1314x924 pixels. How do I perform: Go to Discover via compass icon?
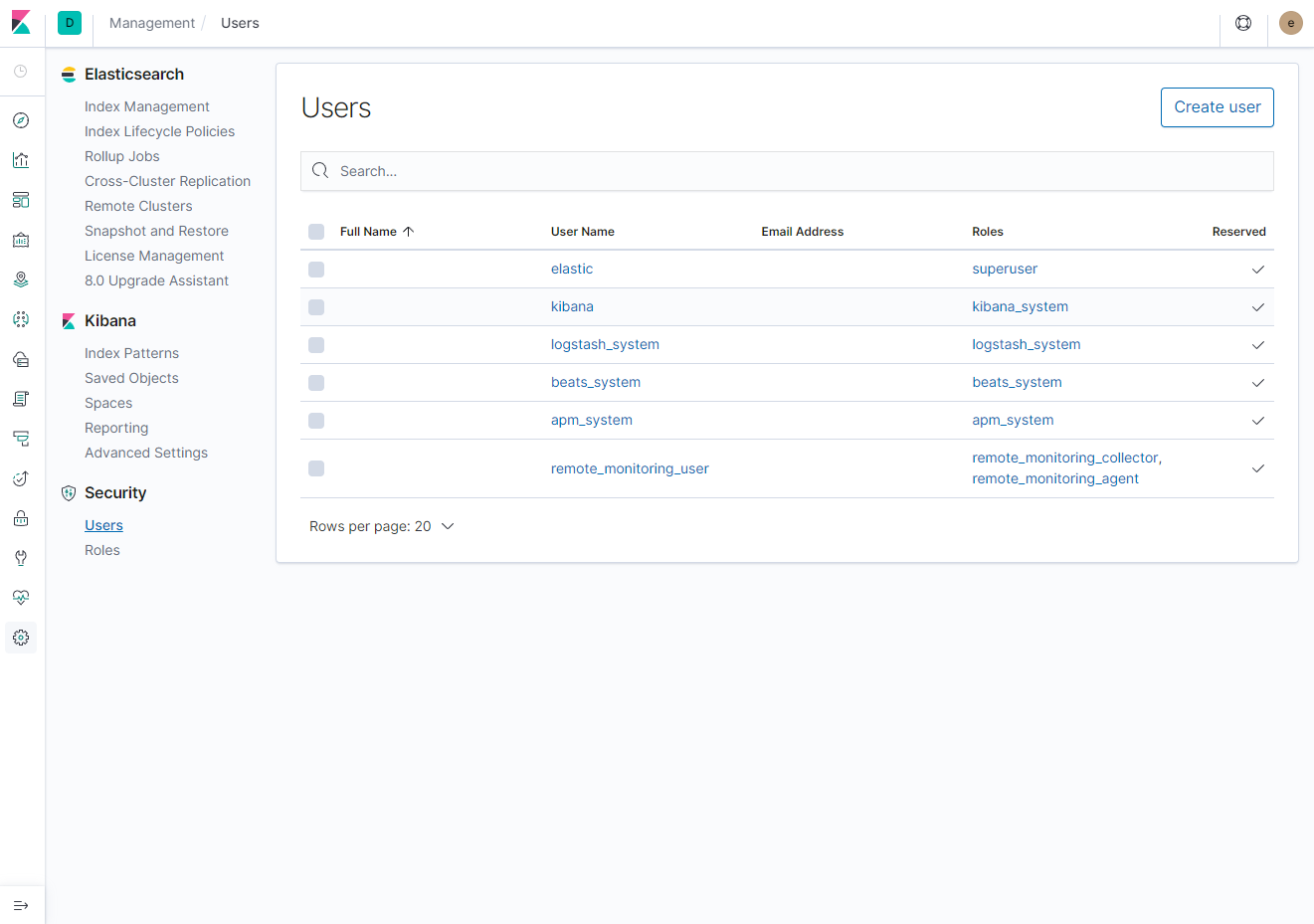21,120
